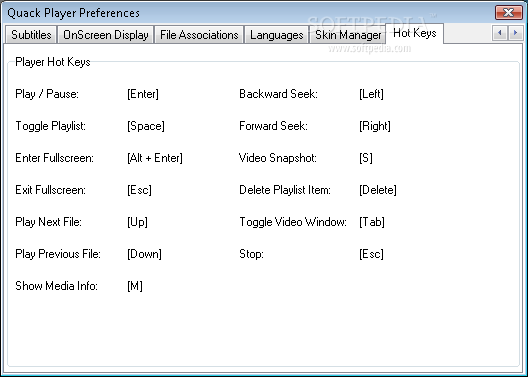Open the Skin Manager tab
Screen dimensions: 528x377
(348, 35)
